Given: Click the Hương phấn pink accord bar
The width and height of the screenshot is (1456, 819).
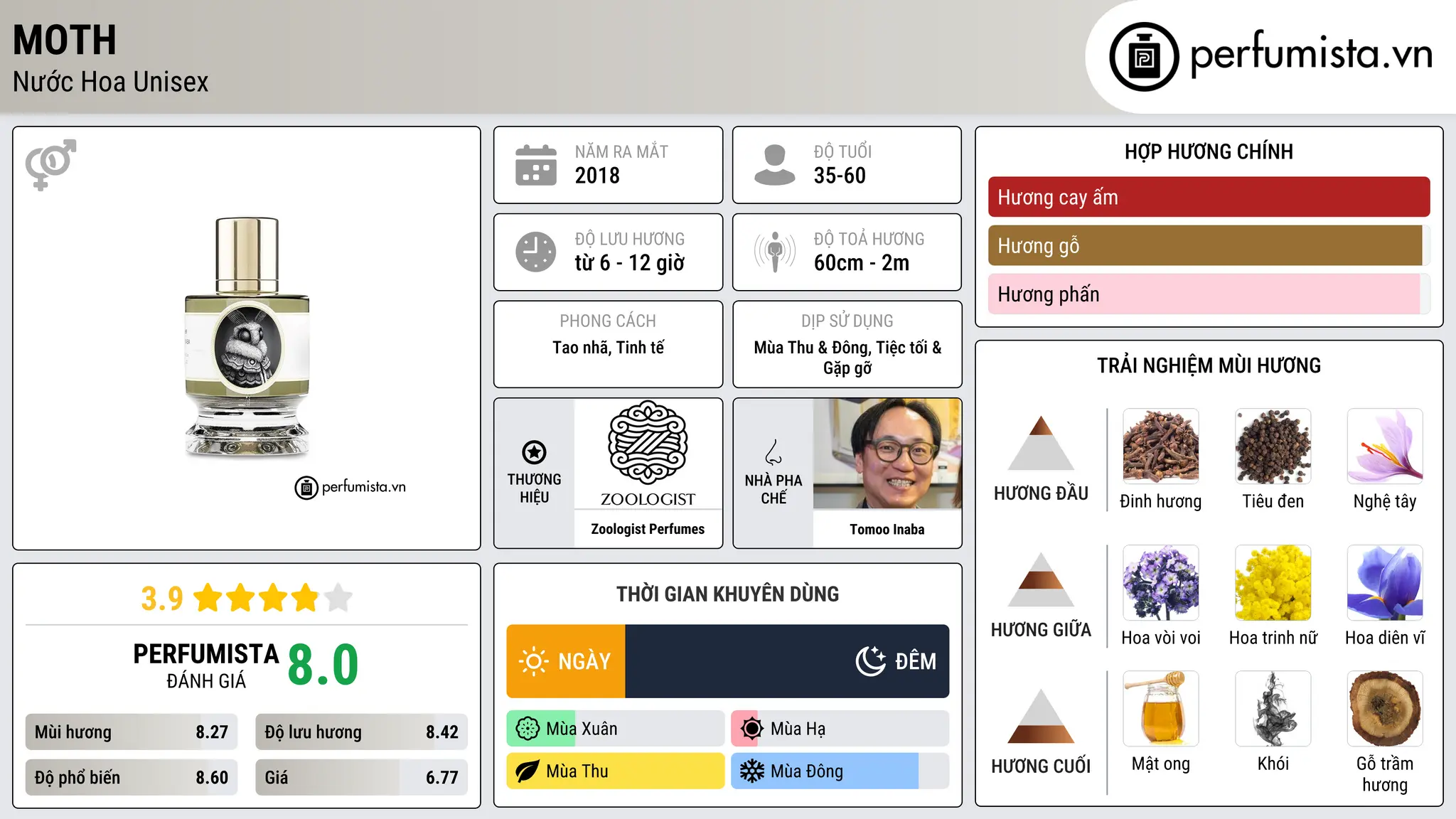Looking at the screenshot, I should (1204, 294).
